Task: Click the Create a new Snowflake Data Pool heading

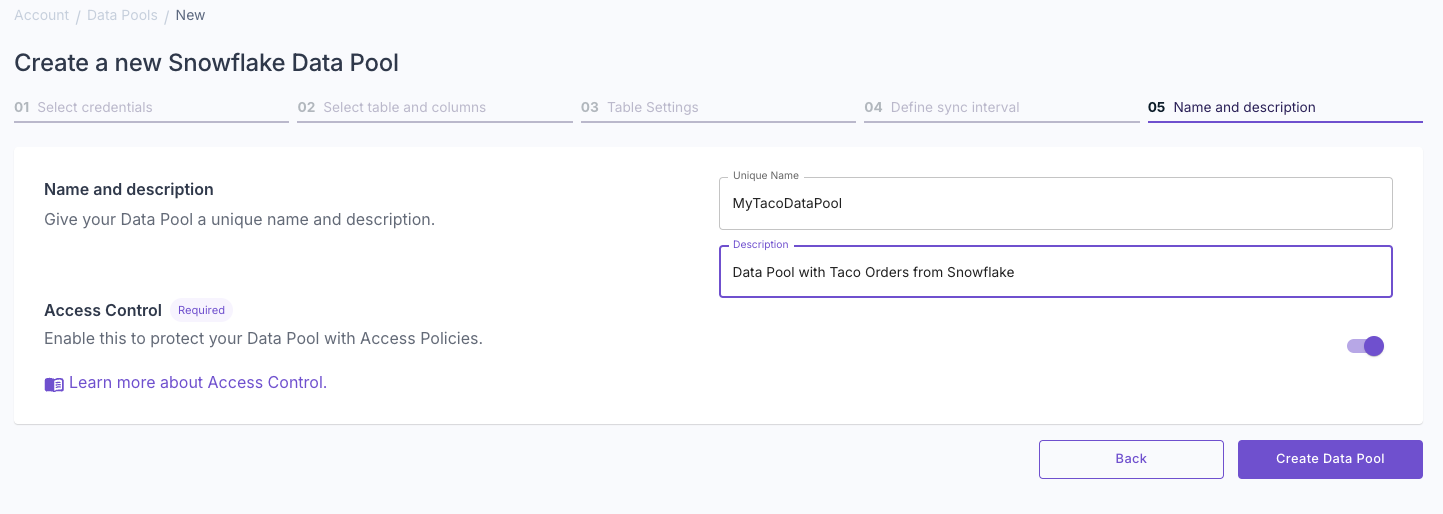Action: point(207,63)
